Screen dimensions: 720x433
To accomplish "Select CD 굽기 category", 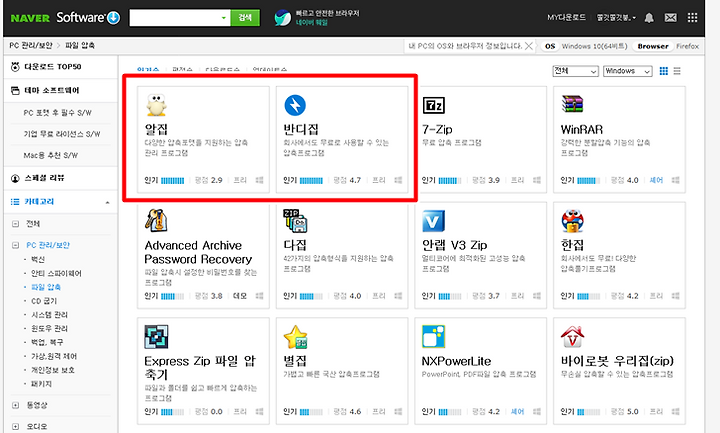I will [x=44, y=301].
